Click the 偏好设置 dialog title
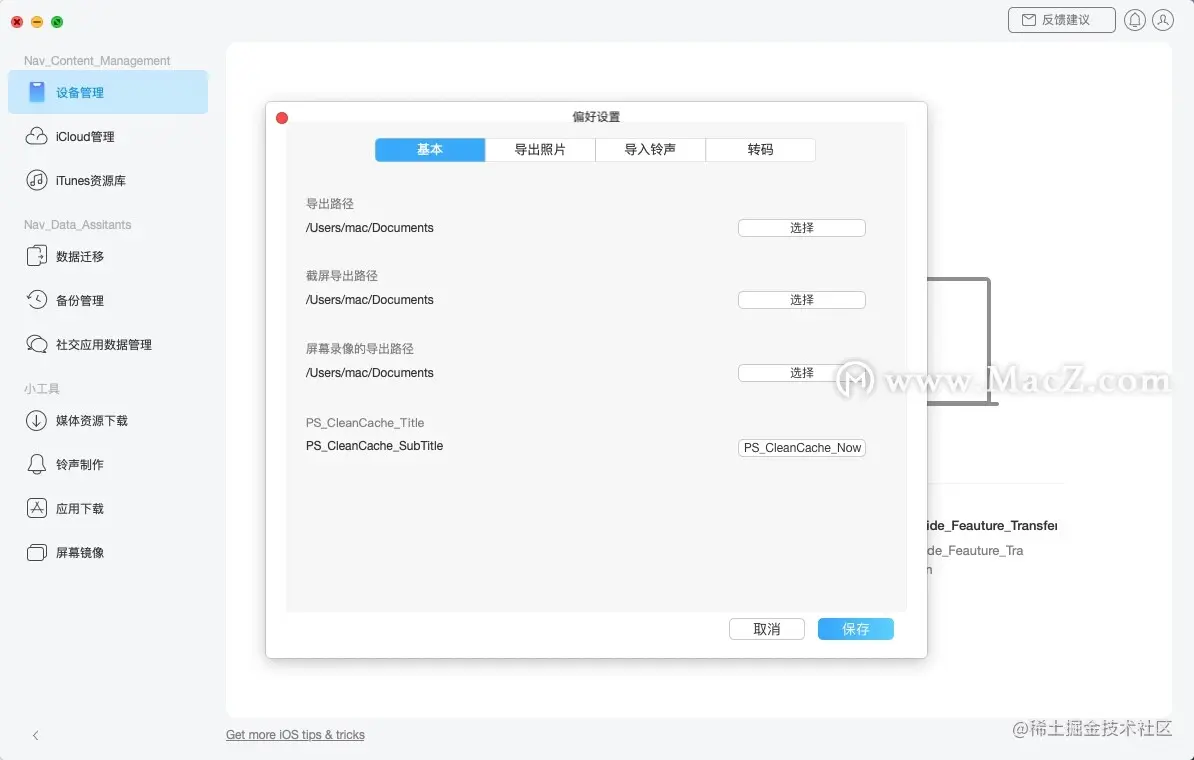 click(x=596, y=117)
